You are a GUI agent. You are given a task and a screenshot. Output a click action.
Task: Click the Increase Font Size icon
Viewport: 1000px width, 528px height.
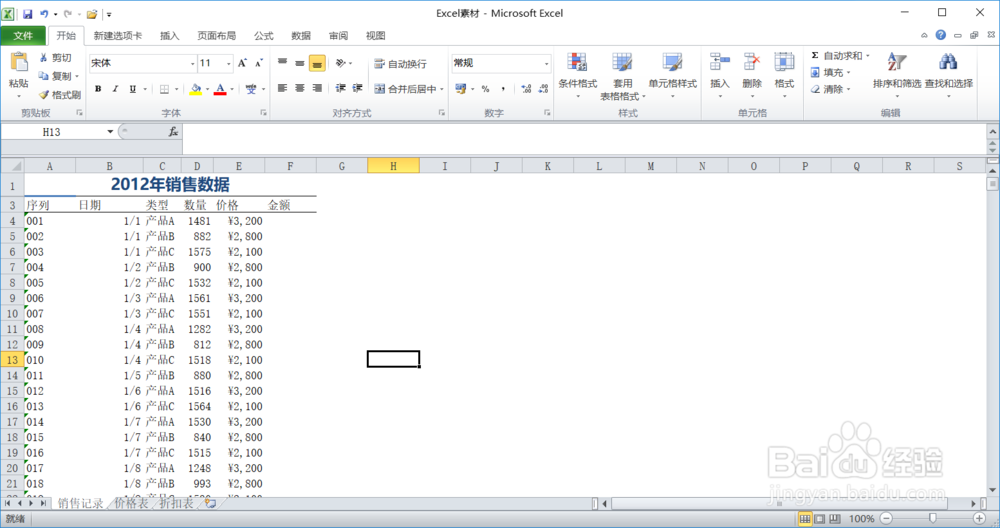pos(242,62)
